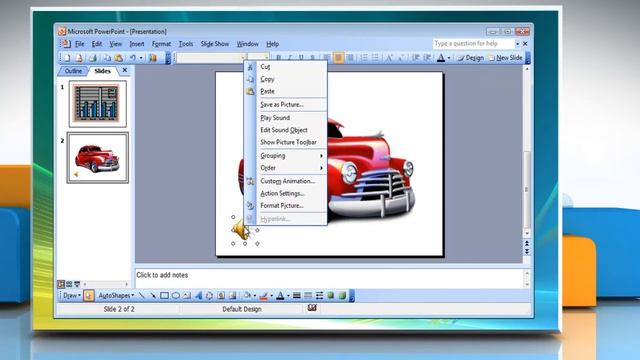
Task: Select slide 1 chart thumbnail
Action: click(98, 104)
